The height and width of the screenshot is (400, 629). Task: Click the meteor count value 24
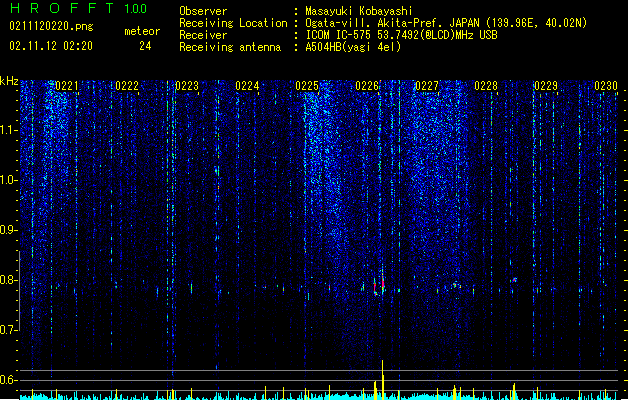pos(145,46)
